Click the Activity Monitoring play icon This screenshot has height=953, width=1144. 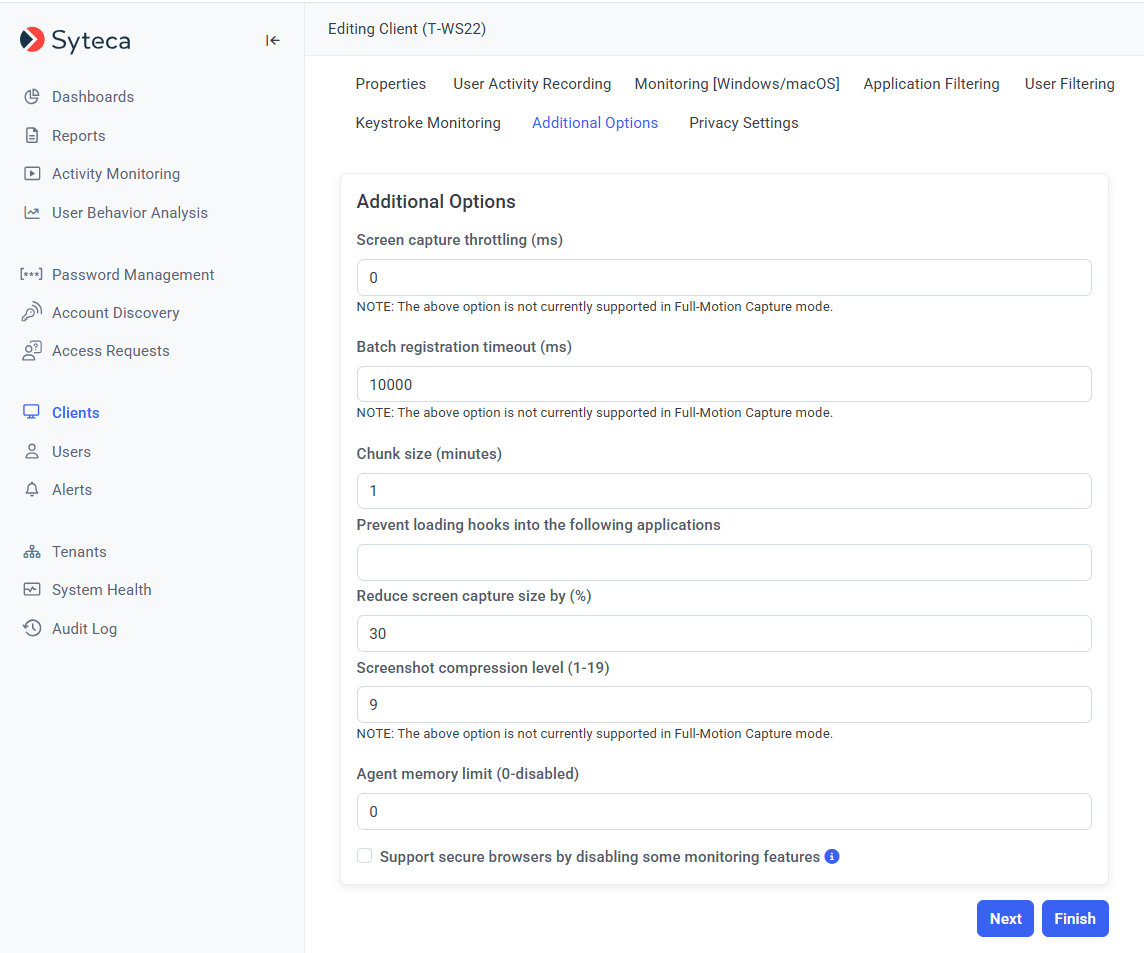point(32,174)
